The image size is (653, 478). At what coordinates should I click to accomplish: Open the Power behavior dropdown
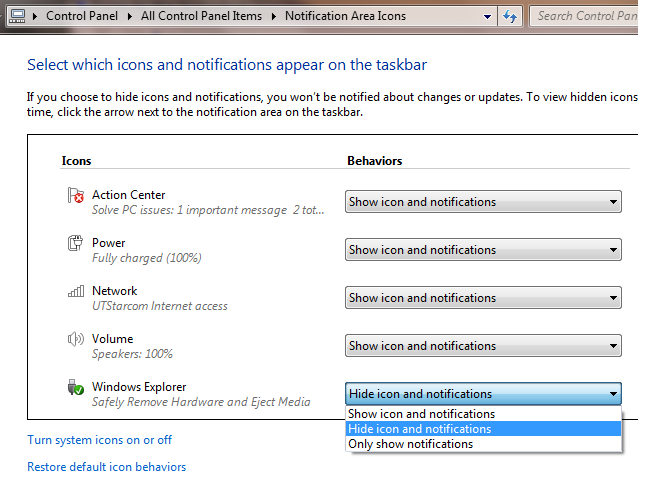pyautogui.click(x=483, y=250)
